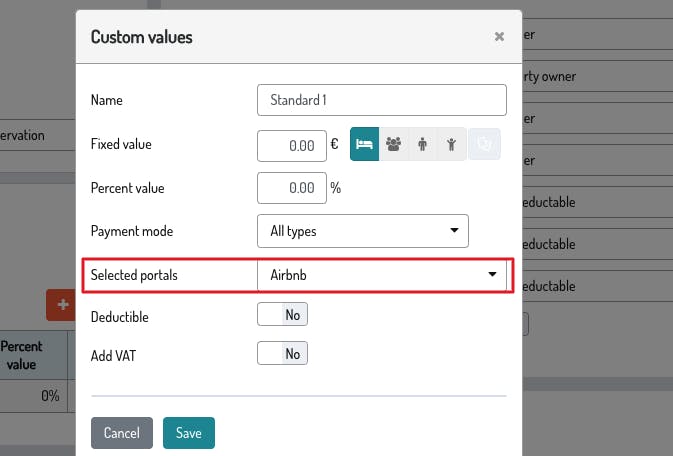
Task: Click the 0% table cell
Action: pyautogui.click(x=50, y=396)
